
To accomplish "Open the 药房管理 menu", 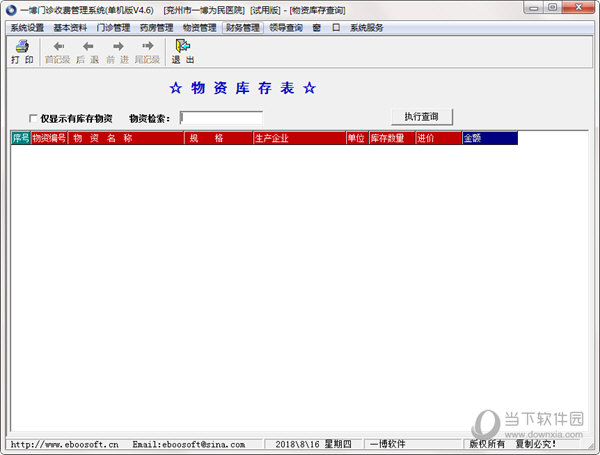I will point(157,28).
